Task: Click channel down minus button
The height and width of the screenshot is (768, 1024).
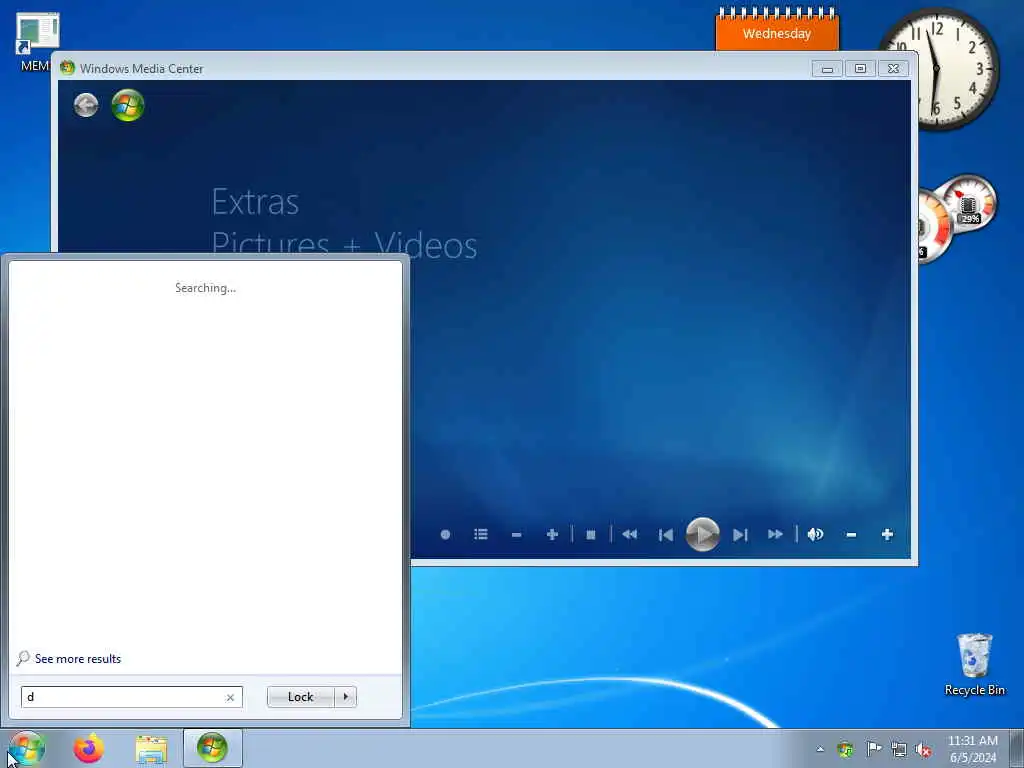Action: 517,535
